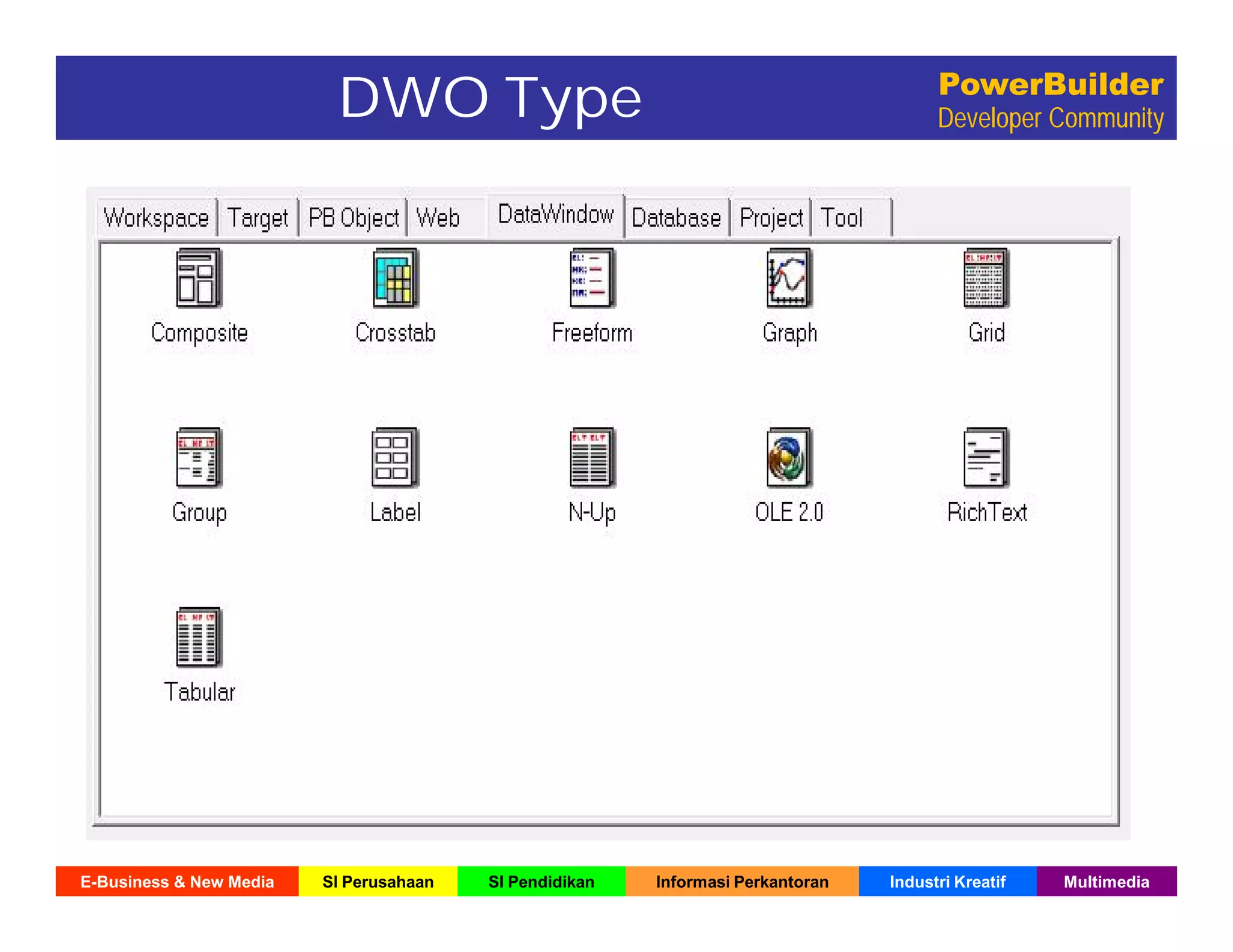Open the Project tab
Screen dimensions: 1233x952
(x=771, y=217)
